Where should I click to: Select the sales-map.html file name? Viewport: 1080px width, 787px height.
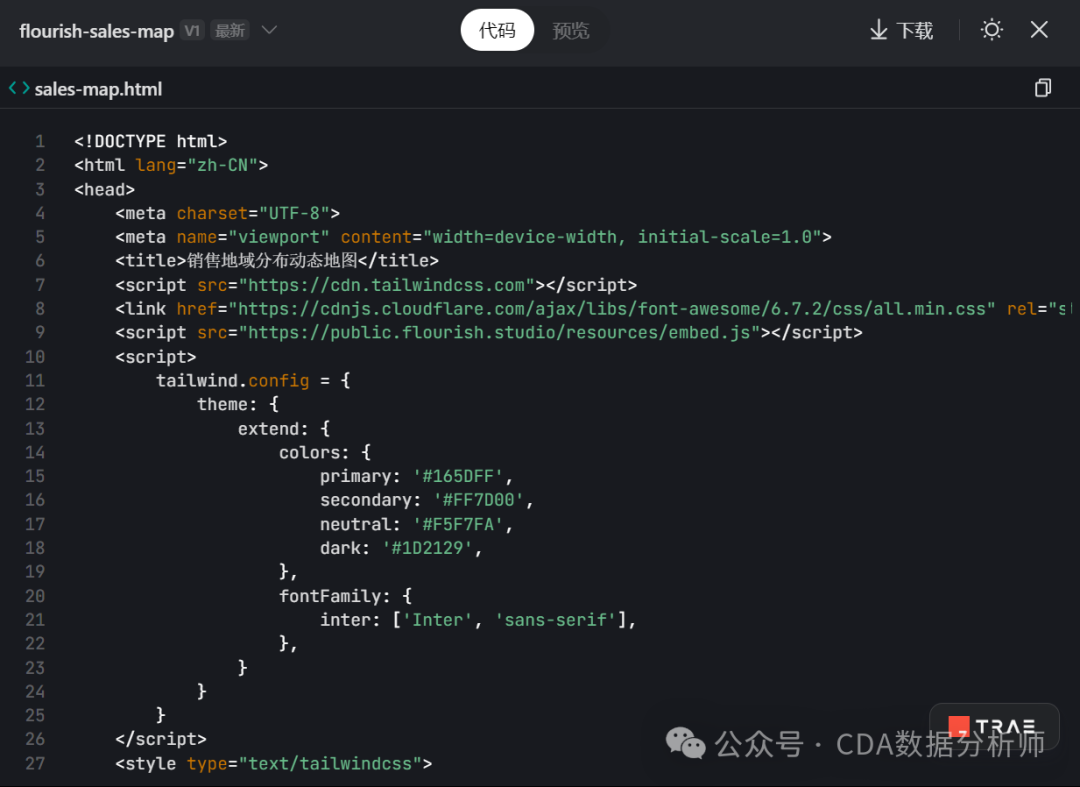point(98,89)
